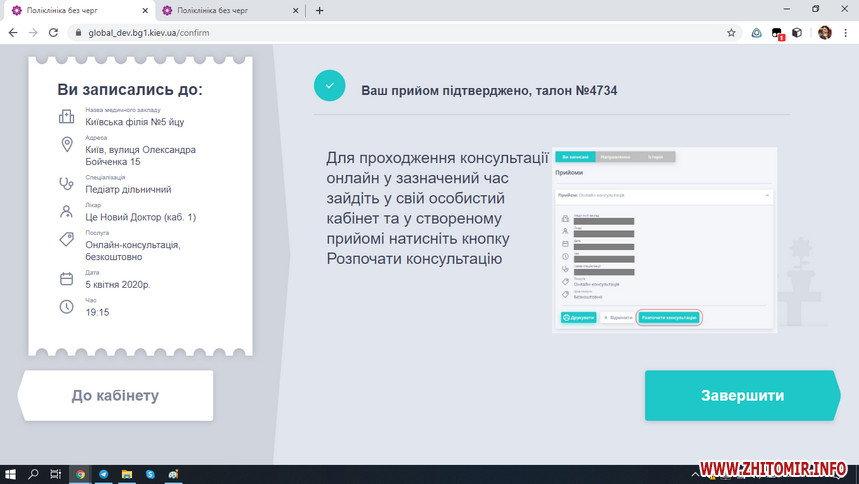Bookmark page with the star icon

pos(731,32)
